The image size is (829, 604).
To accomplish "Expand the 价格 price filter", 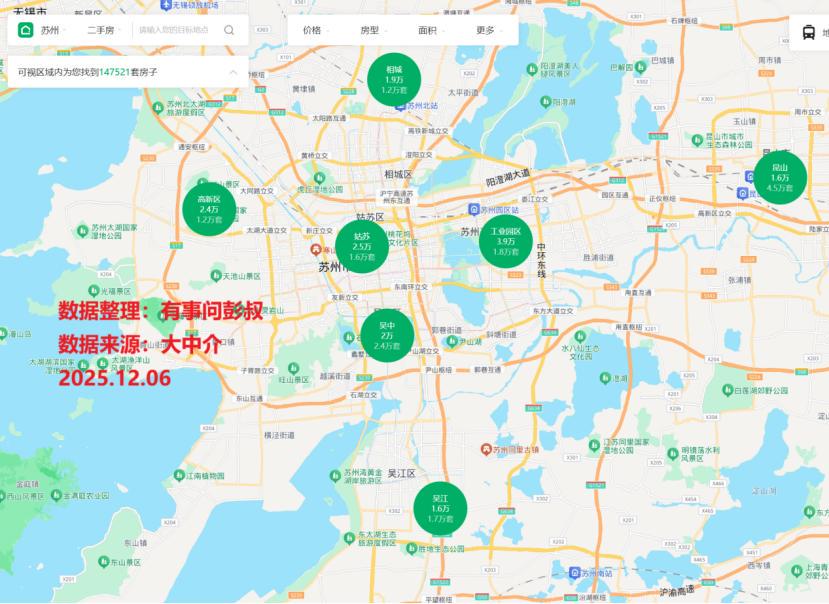I will click(x=316, y=30).
